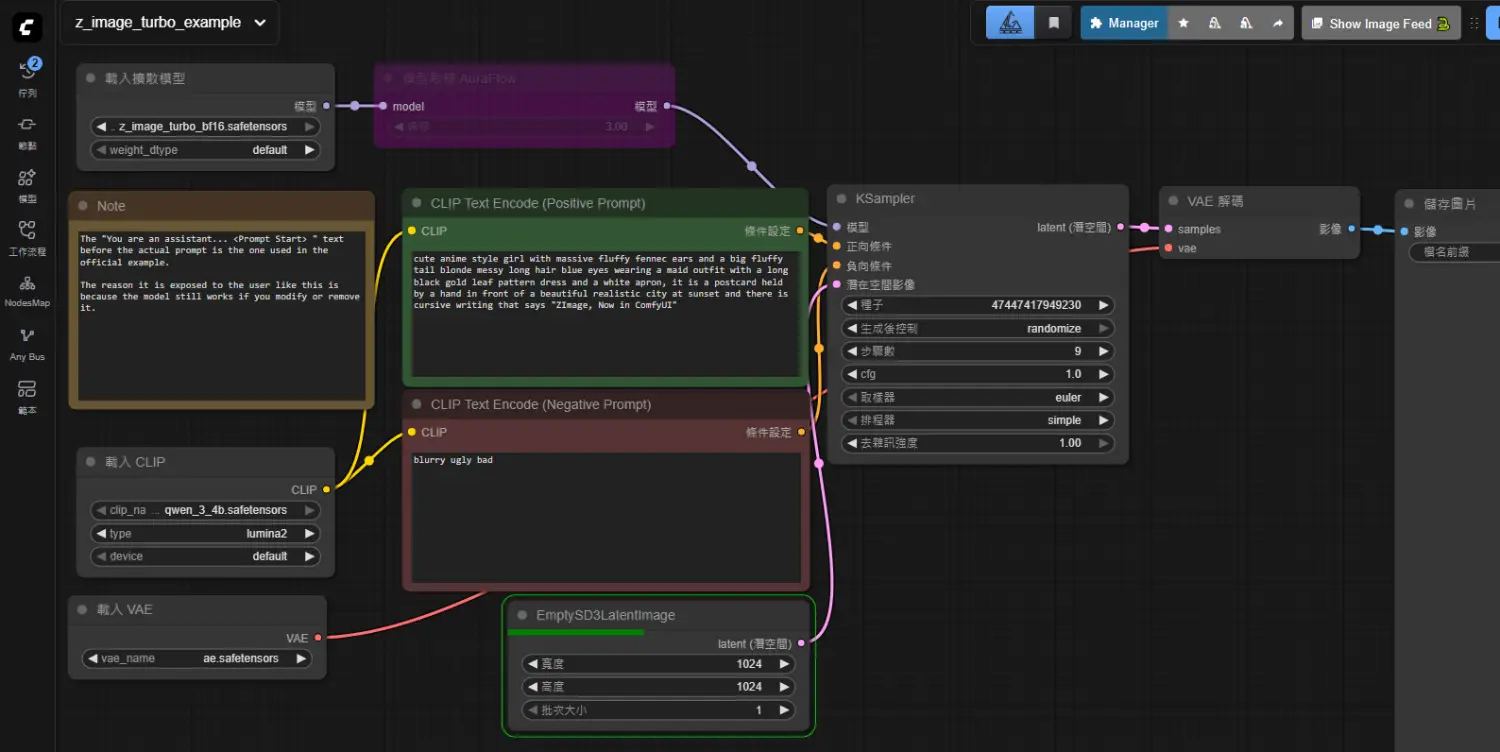Increase the KSampler steps value with the right arrow

(x=1103, y=351)
